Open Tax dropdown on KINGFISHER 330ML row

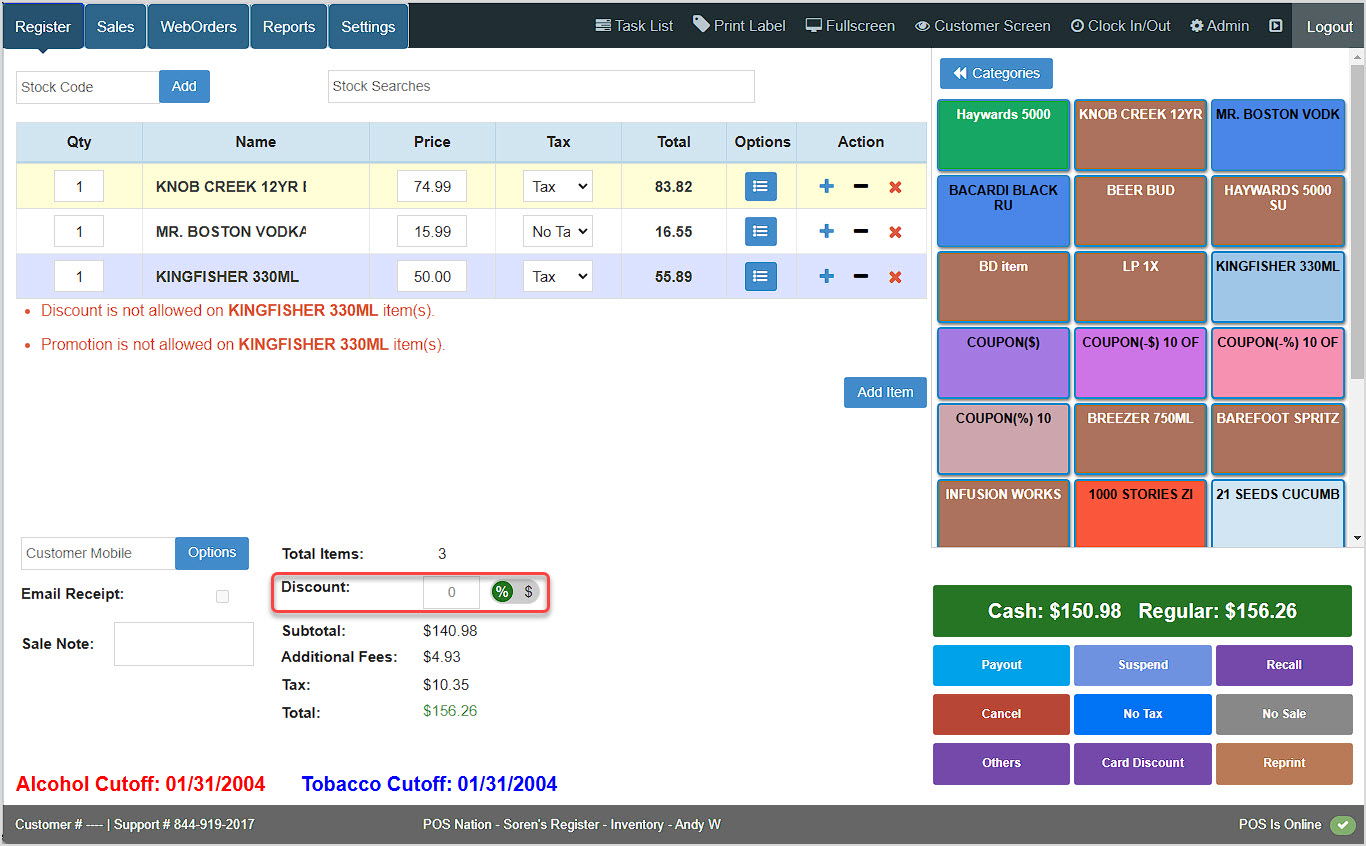point(558,276)
